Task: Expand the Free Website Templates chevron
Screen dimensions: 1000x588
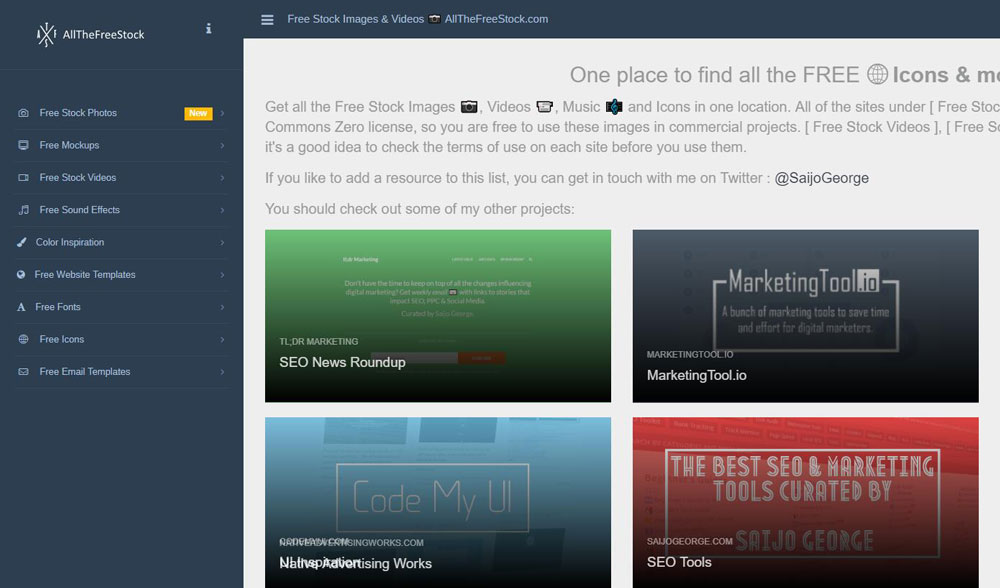Action: (222, 275)
